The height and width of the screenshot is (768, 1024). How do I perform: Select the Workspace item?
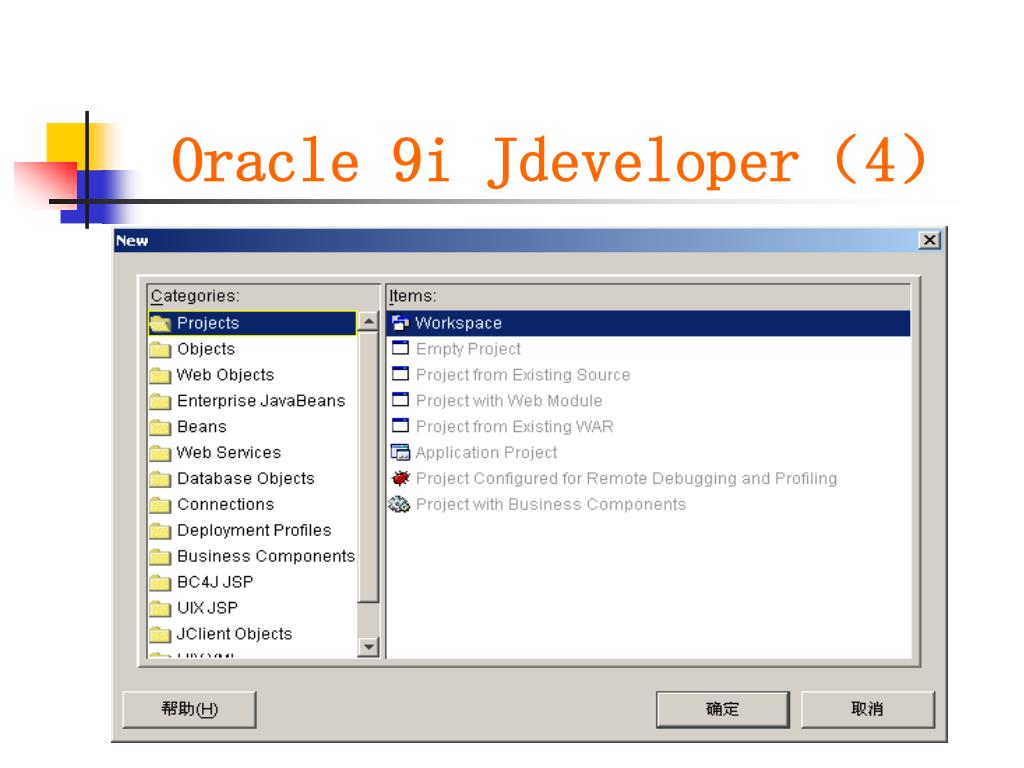point(649,323)
